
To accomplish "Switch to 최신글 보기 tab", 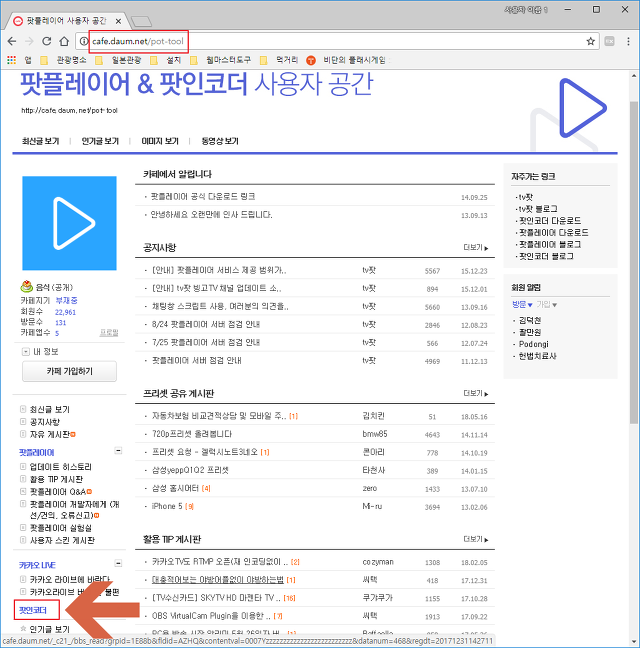I will 40,141.
